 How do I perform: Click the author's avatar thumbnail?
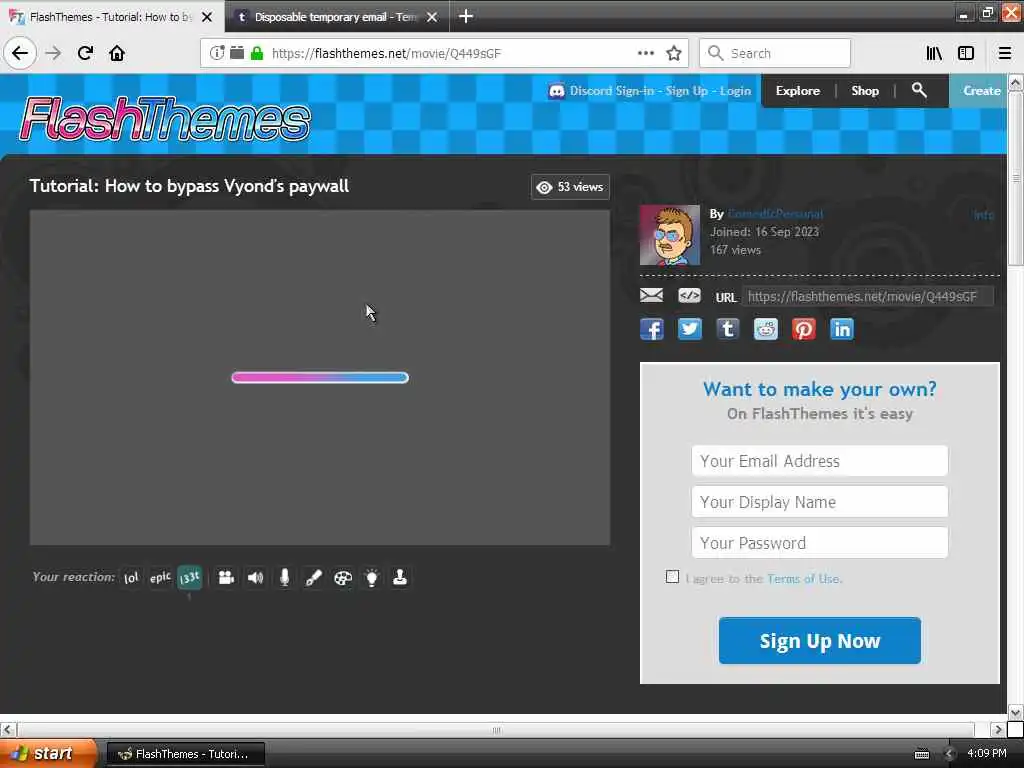[x=670, y=235]
